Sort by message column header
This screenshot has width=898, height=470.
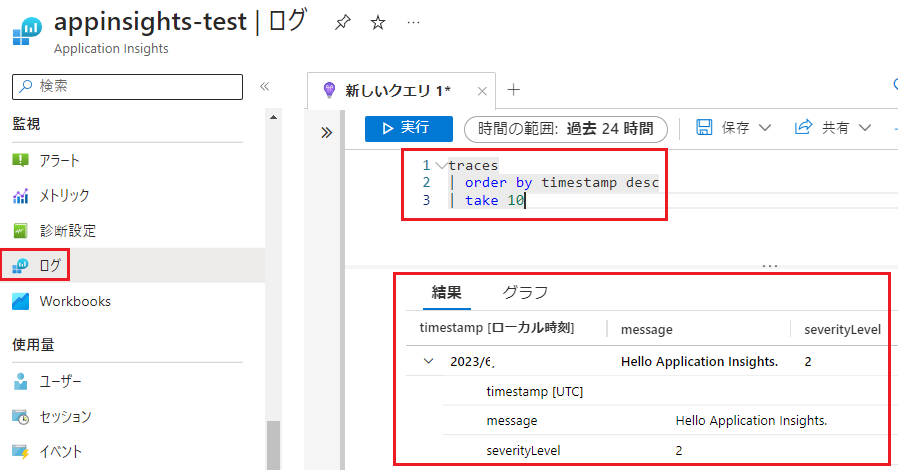[x=647, y=330]
